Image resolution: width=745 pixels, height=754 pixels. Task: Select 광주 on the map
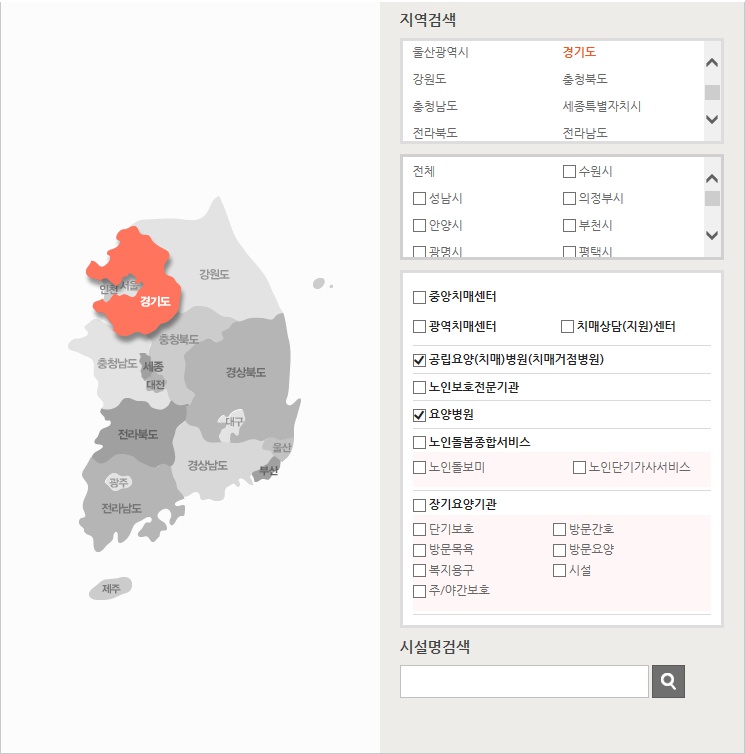point(118,482)
